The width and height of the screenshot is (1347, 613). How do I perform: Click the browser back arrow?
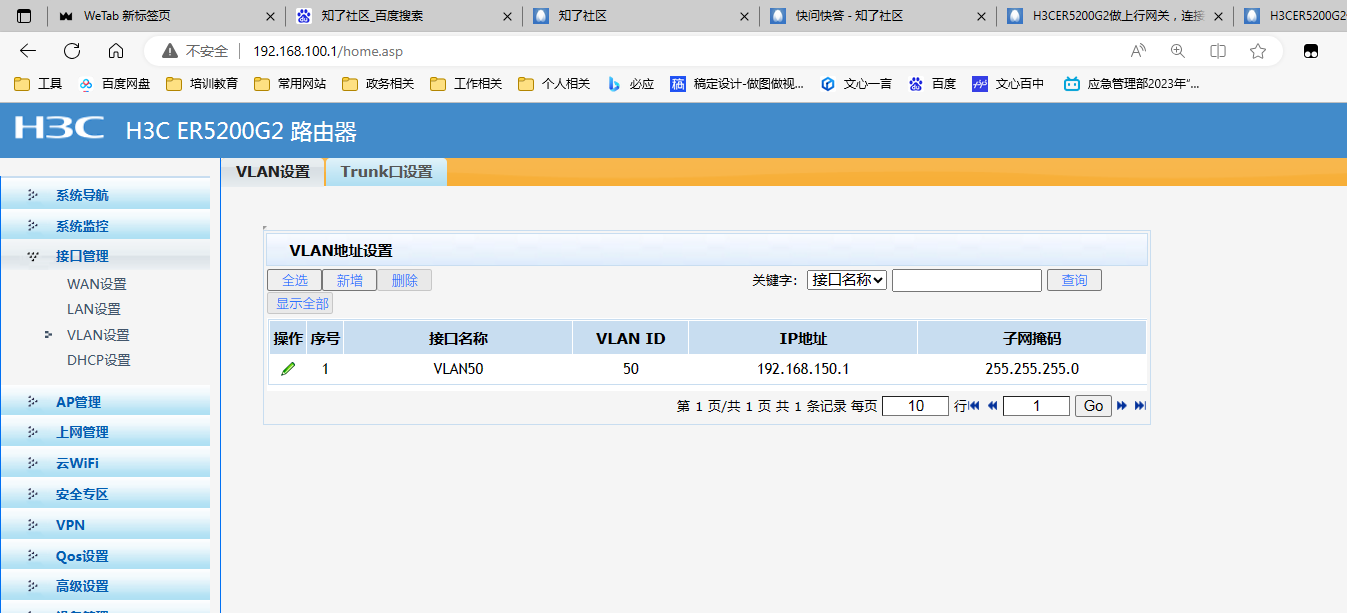pos(28,51)
